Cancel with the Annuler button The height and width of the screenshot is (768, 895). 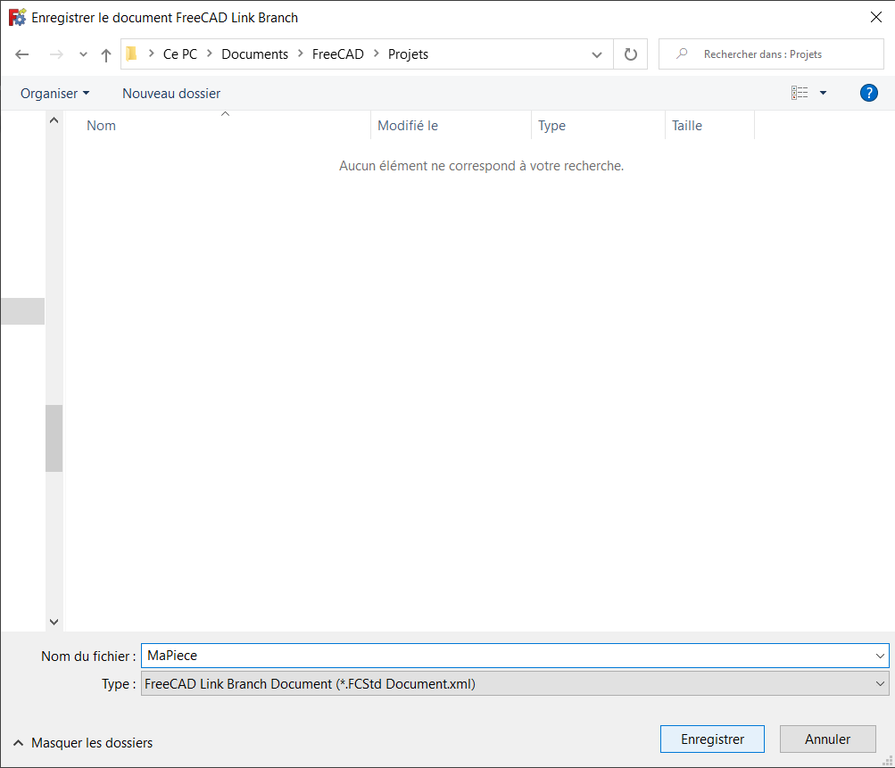(827, 739)
